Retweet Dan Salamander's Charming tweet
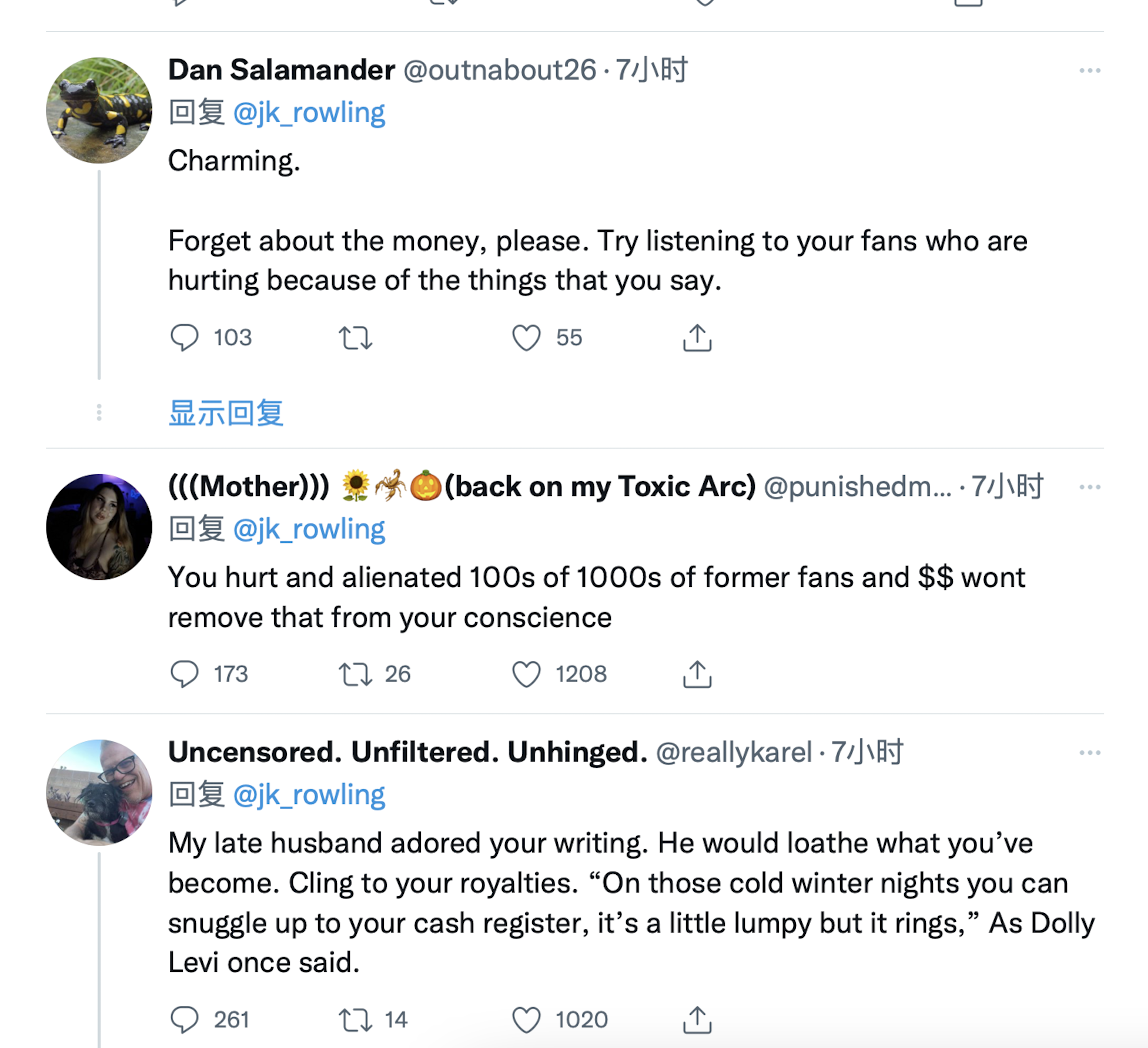Viewport: 1148px width, 1048px height. (x=356, y=338)
